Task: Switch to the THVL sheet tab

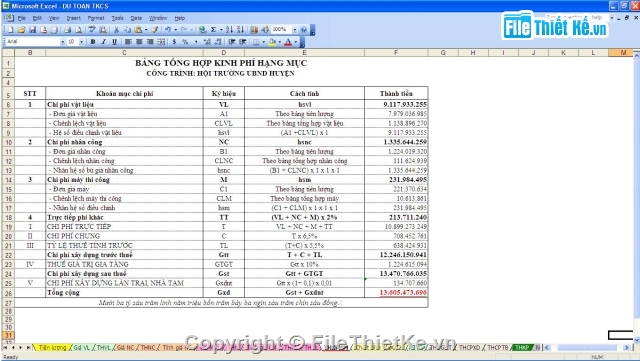Action: 103,348
